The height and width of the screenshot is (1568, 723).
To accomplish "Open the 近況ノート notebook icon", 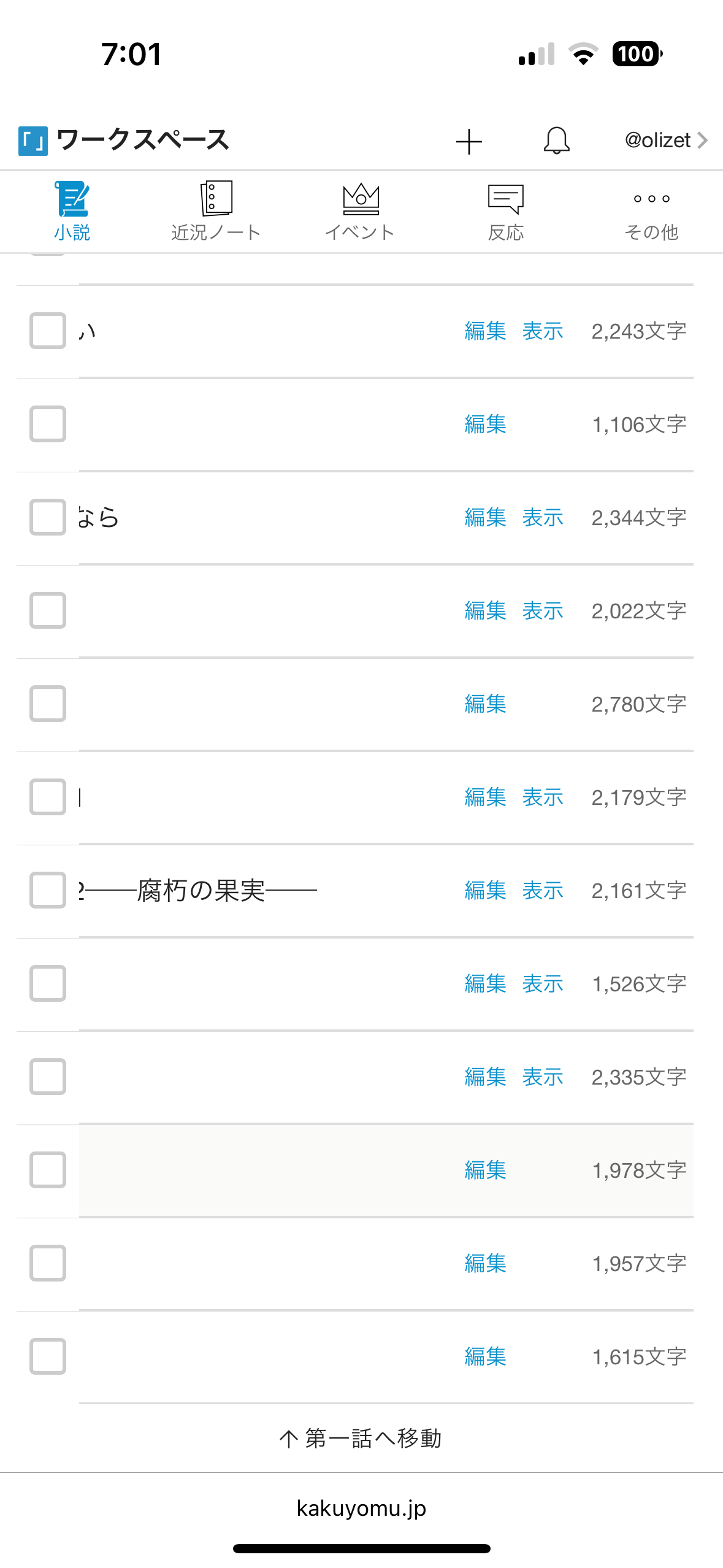I will pyautogui.click(x=216, y=199).
